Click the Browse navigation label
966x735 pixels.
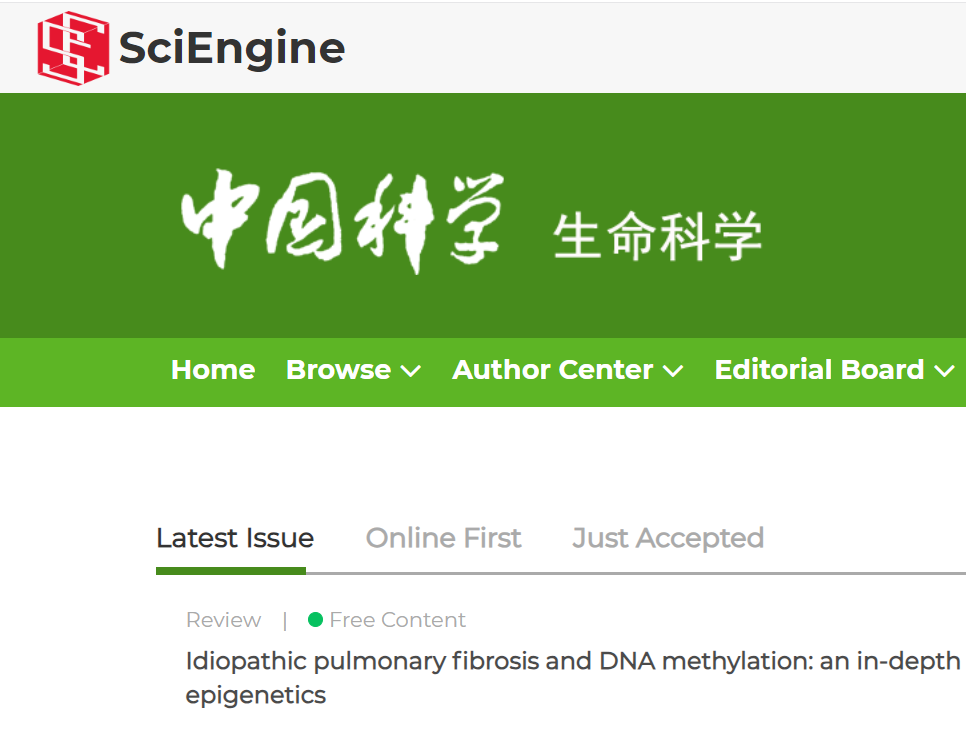click(338, 370)
